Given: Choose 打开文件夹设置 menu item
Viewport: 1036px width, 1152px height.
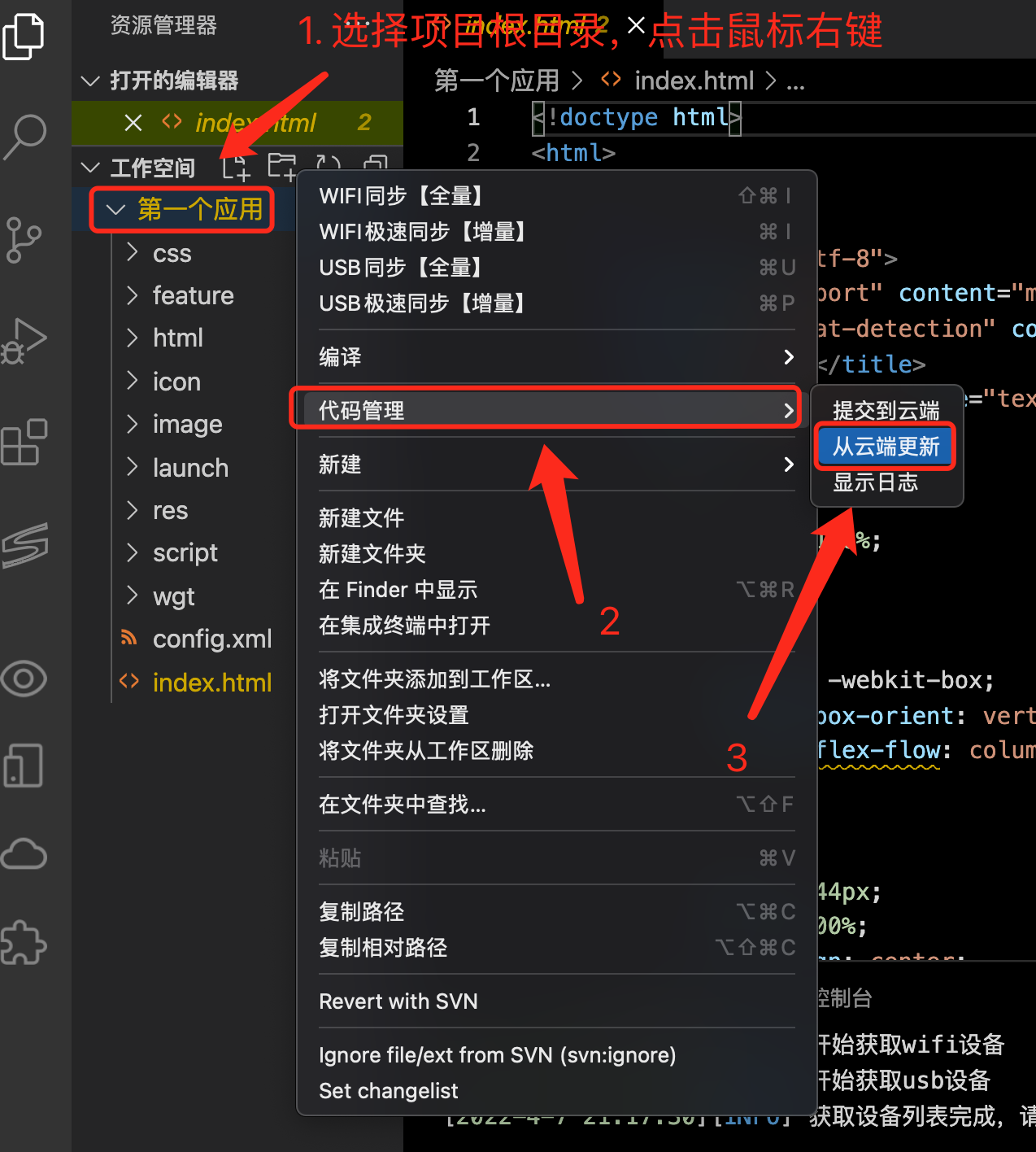Looking at the screenshot, I should click(x=556, y=715).
